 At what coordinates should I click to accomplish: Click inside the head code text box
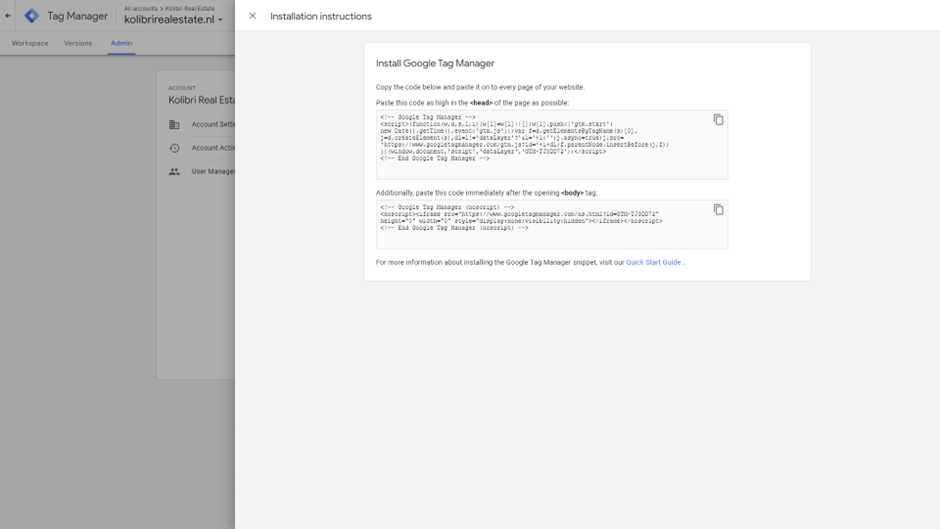click(x=552, y=145)
